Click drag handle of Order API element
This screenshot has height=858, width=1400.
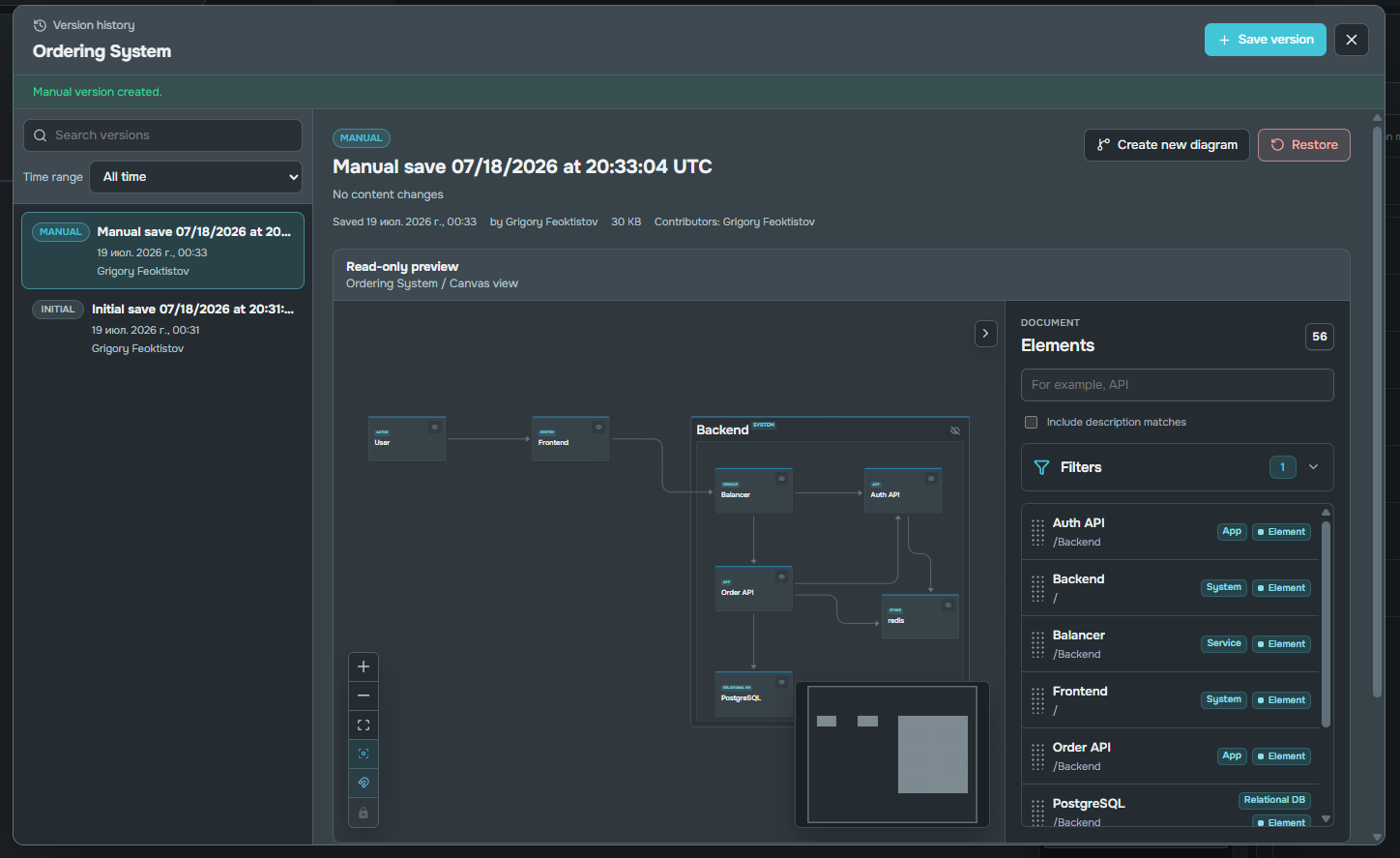[1037, 756]
